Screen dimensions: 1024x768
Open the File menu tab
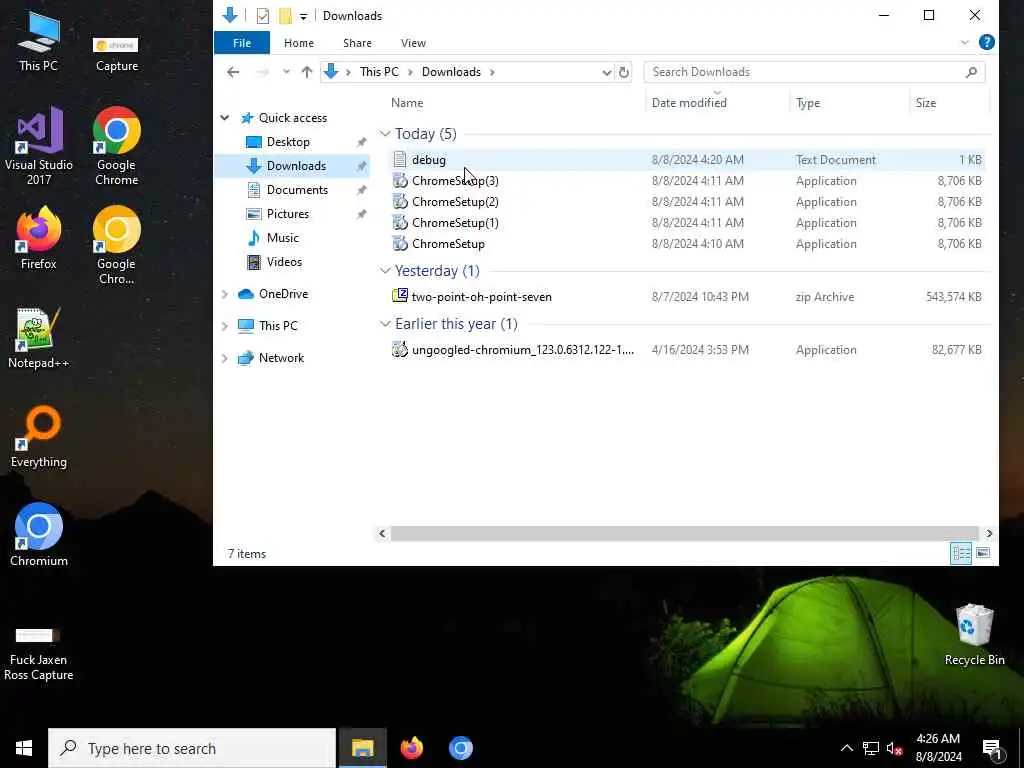242,42
